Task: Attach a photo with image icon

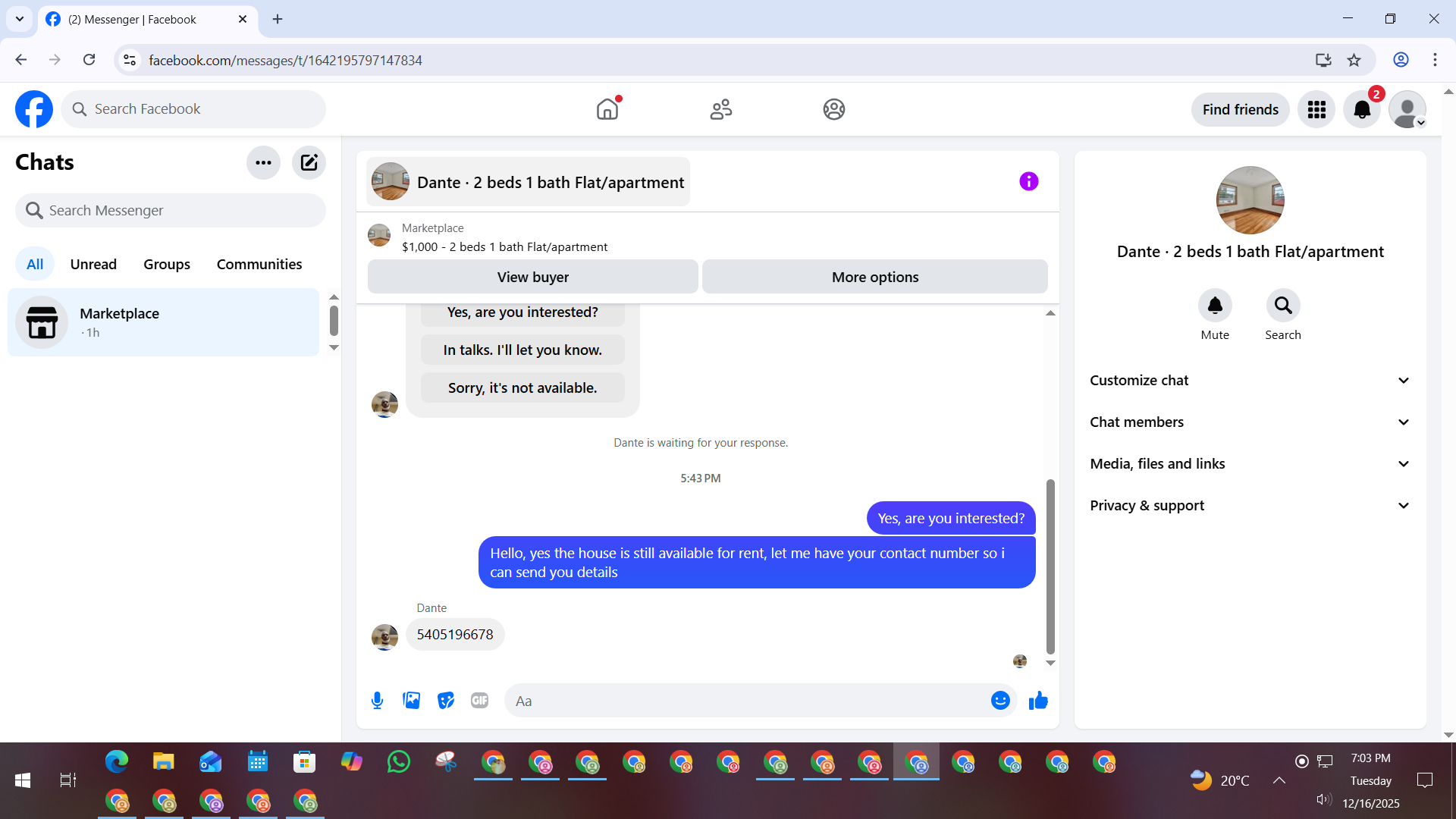Action: click(x=412, y=701)
